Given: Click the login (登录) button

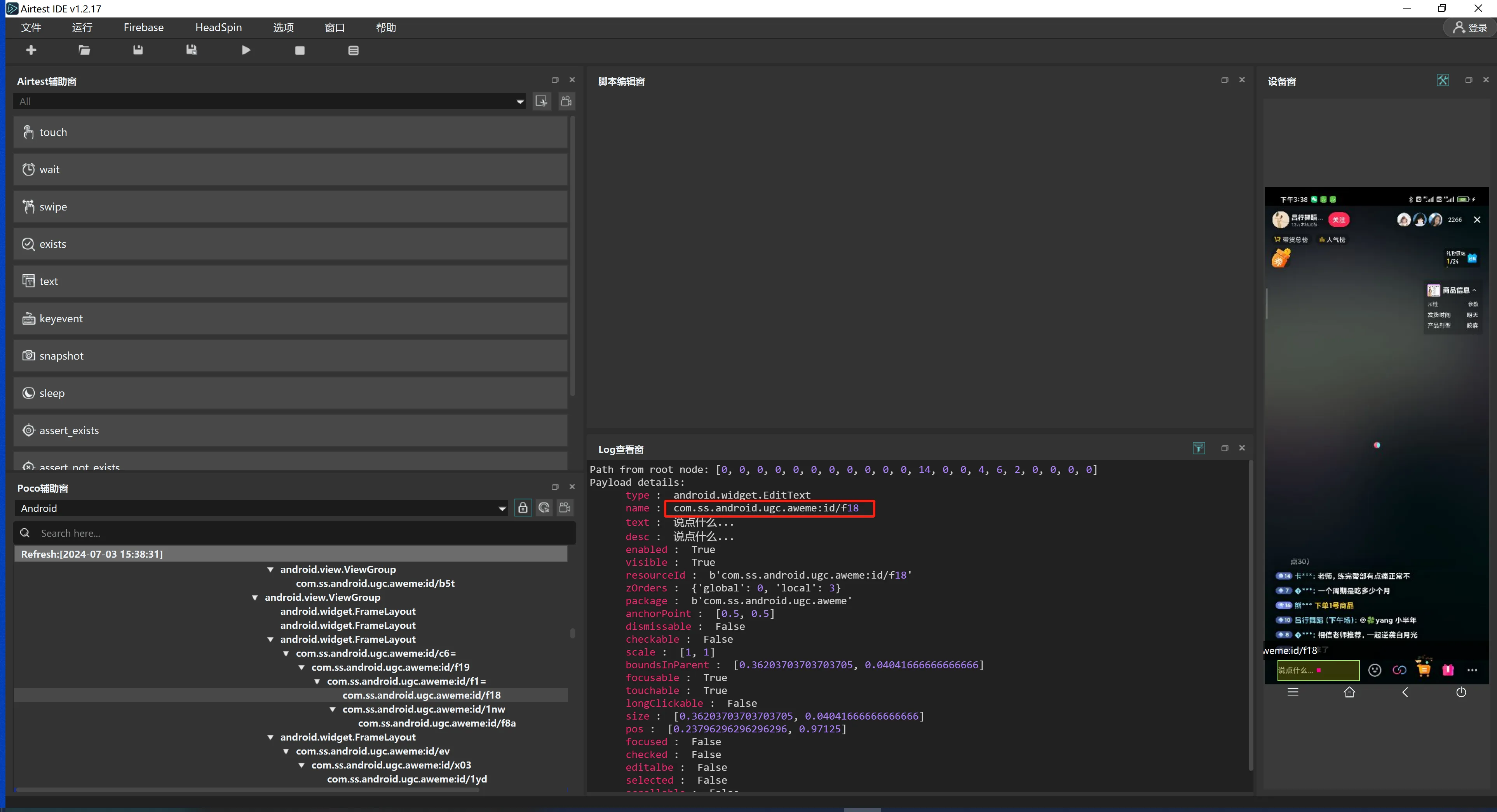Looking at the screenshot, I should point(1470,27).
